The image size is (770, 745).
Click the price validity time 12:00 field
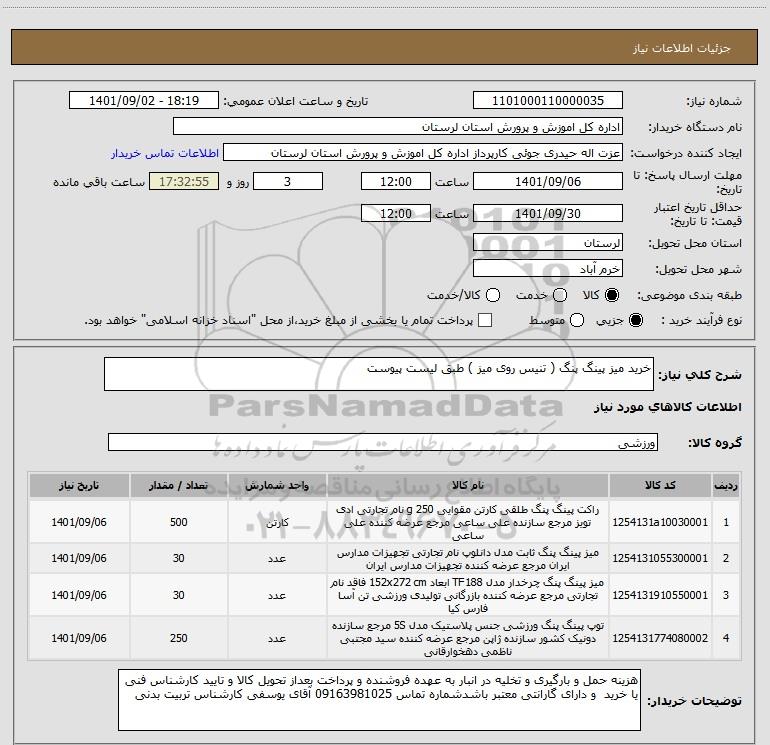[x=396, y=213]
